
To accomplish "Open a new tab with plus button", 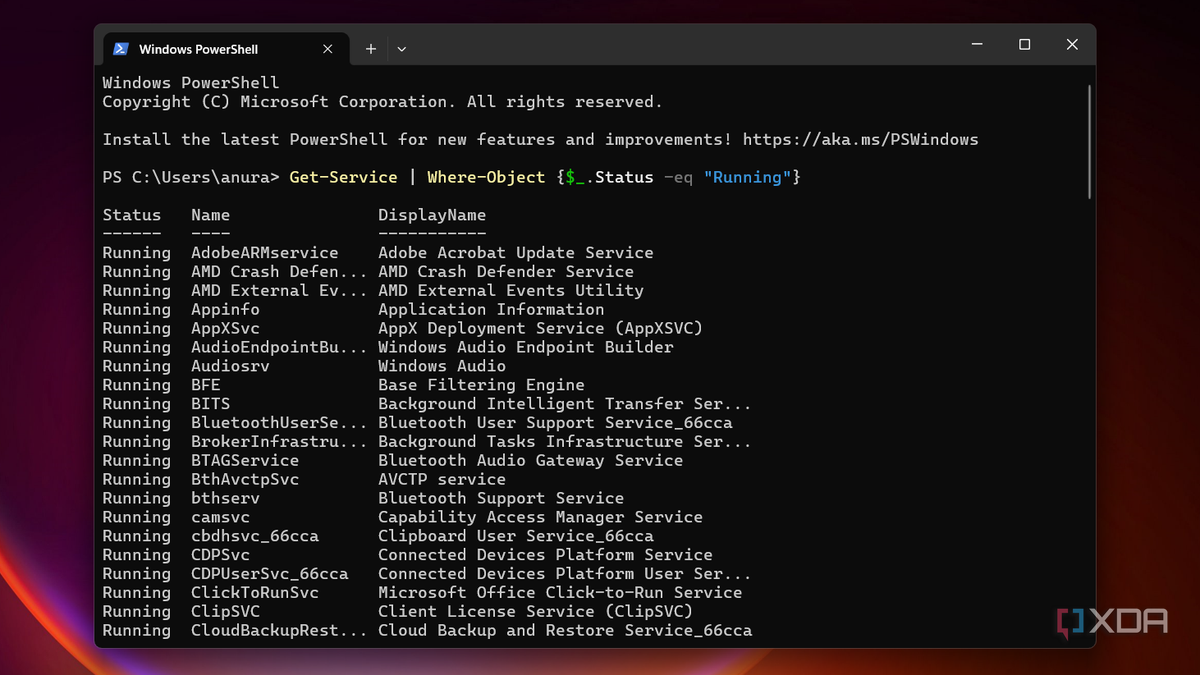I will coord(370,48).
